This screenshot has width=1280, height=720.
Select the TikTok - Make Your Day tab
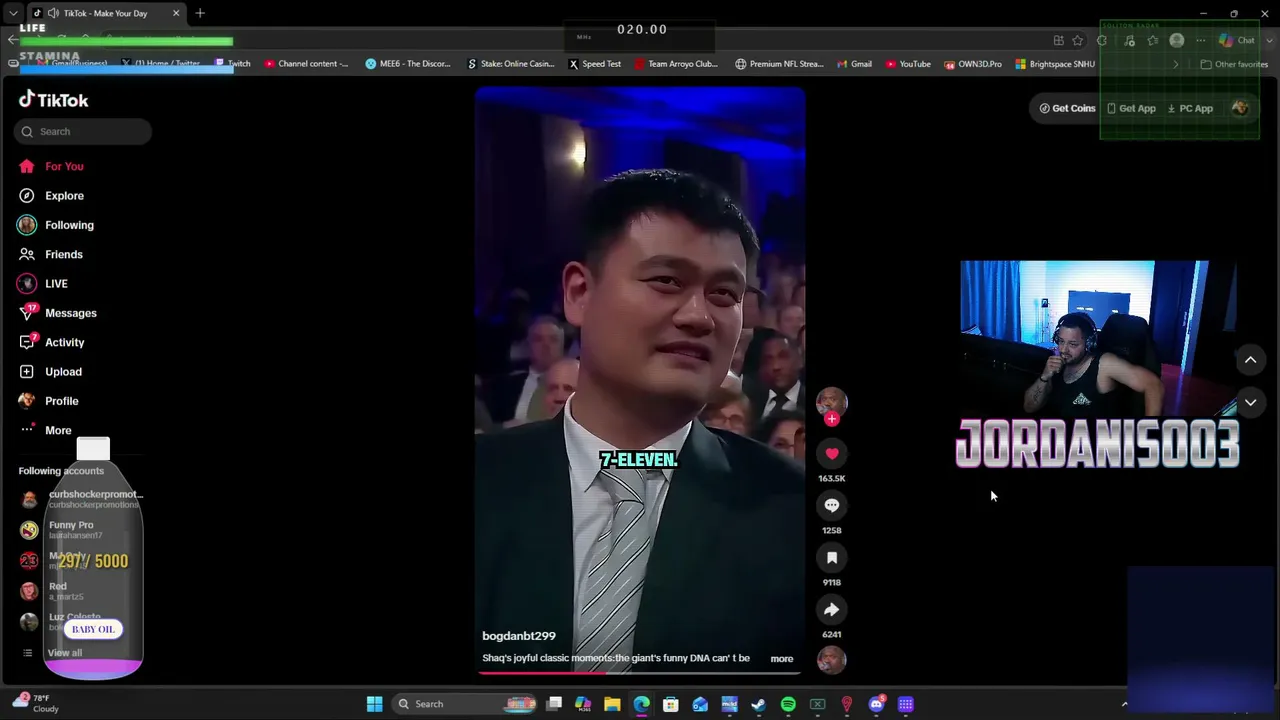click(x=106, y=13)
